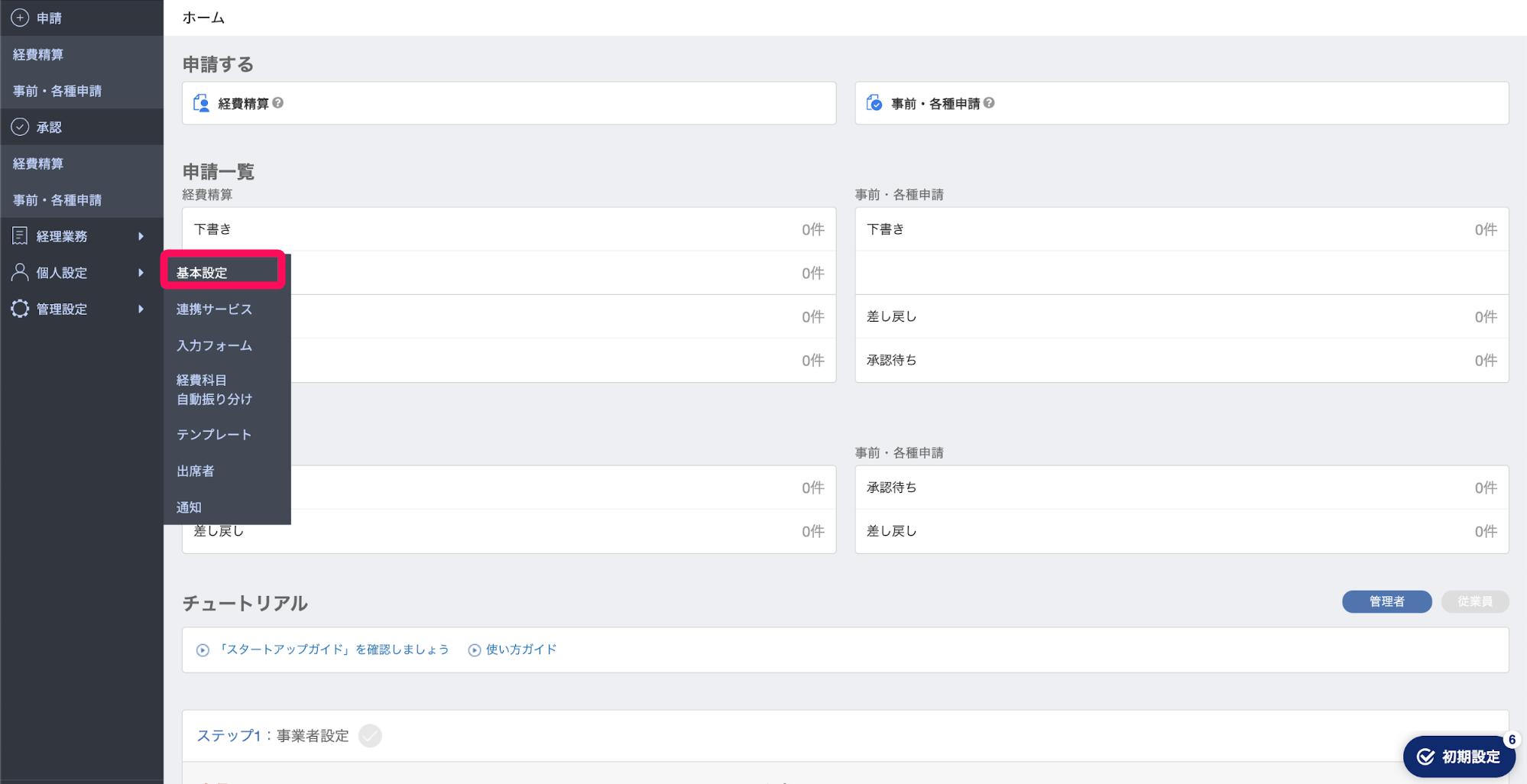The width and height of the screenshot is (1527, 784).
Task: Open 差し戻し row in 事前・各種申請 申請一覧
Action: point(1182,316)
